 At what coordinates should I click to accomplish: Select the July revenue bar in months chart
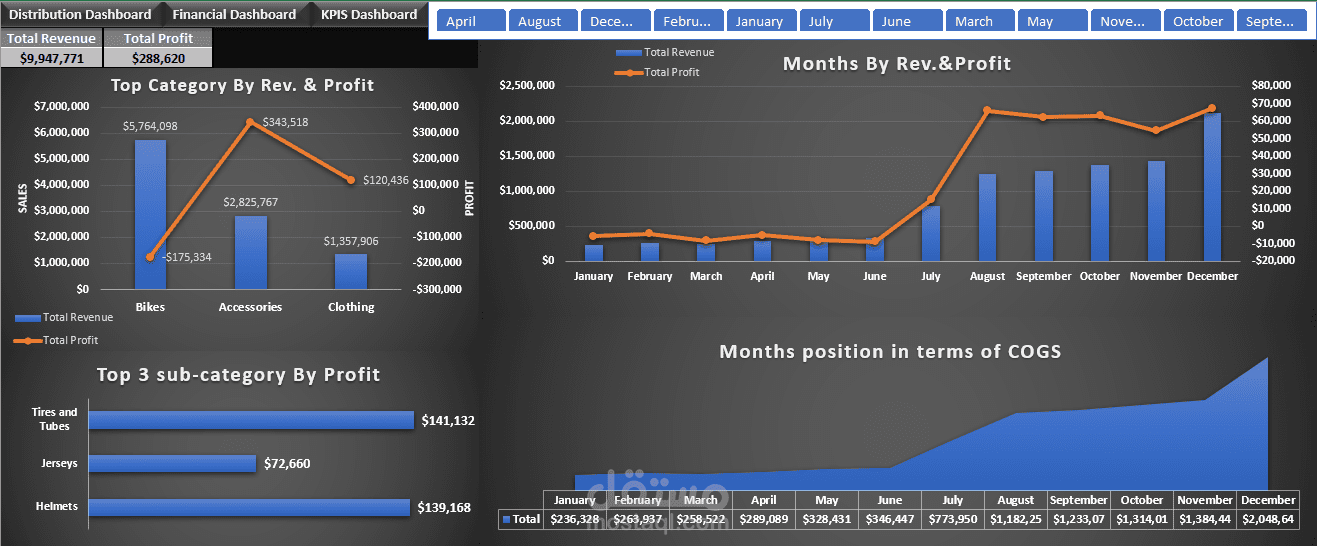(931, 233)
